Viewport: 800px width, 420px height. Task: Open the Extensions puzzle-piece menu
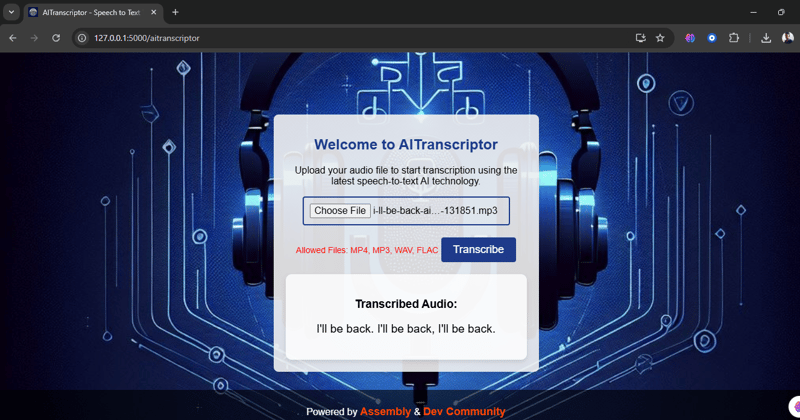click(734, 38)
